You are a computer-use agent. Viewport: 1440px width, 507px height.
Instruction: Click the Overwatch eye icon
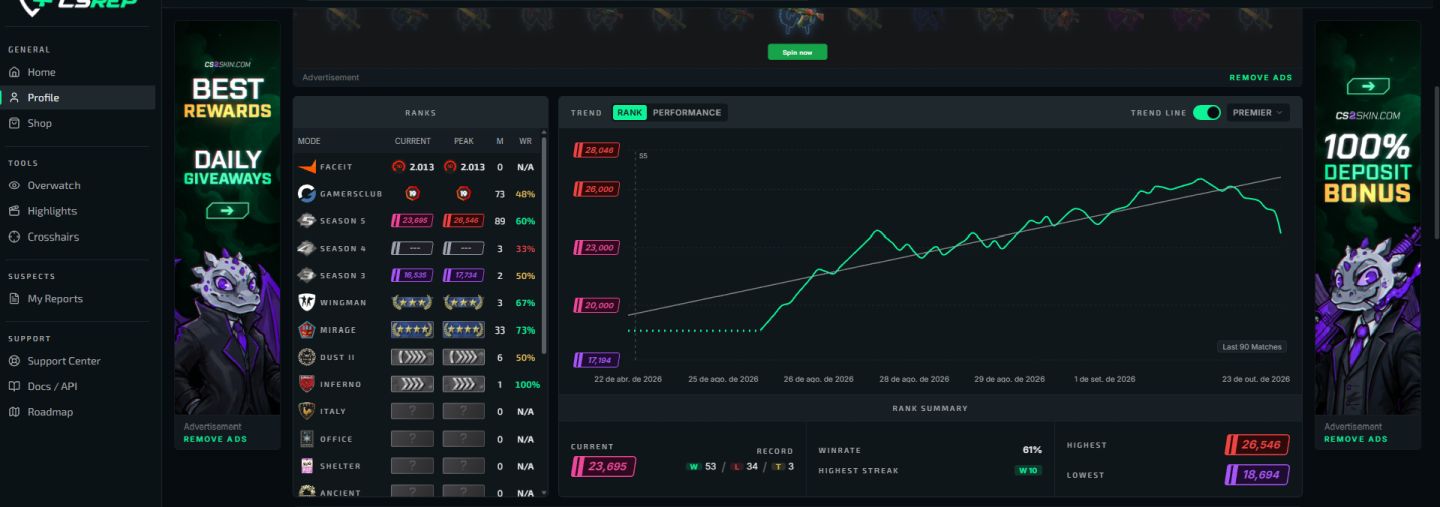(14, 185)
